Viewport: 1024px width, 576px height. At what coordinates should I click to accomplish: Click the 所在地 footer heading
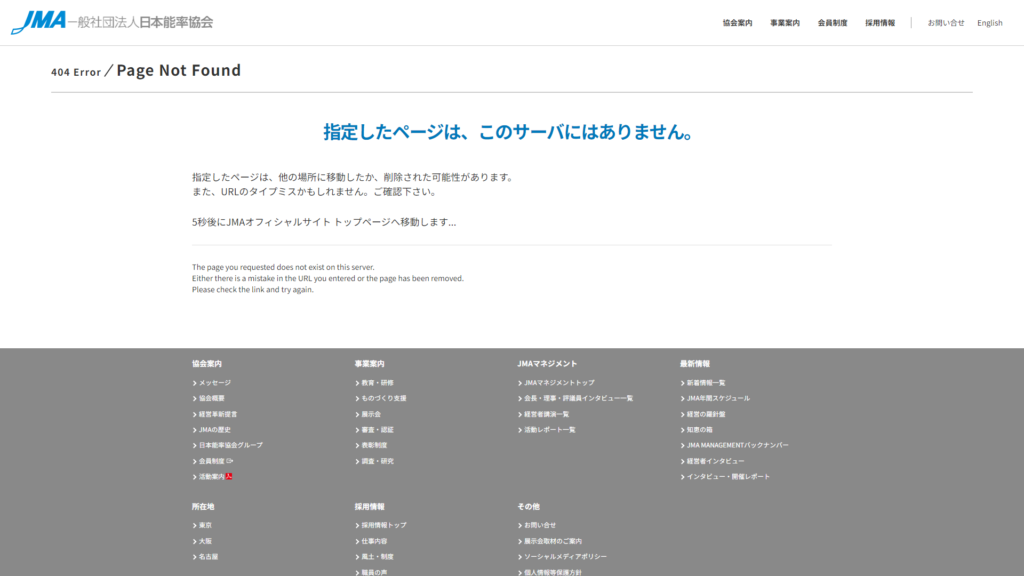[x=203, y=507]
